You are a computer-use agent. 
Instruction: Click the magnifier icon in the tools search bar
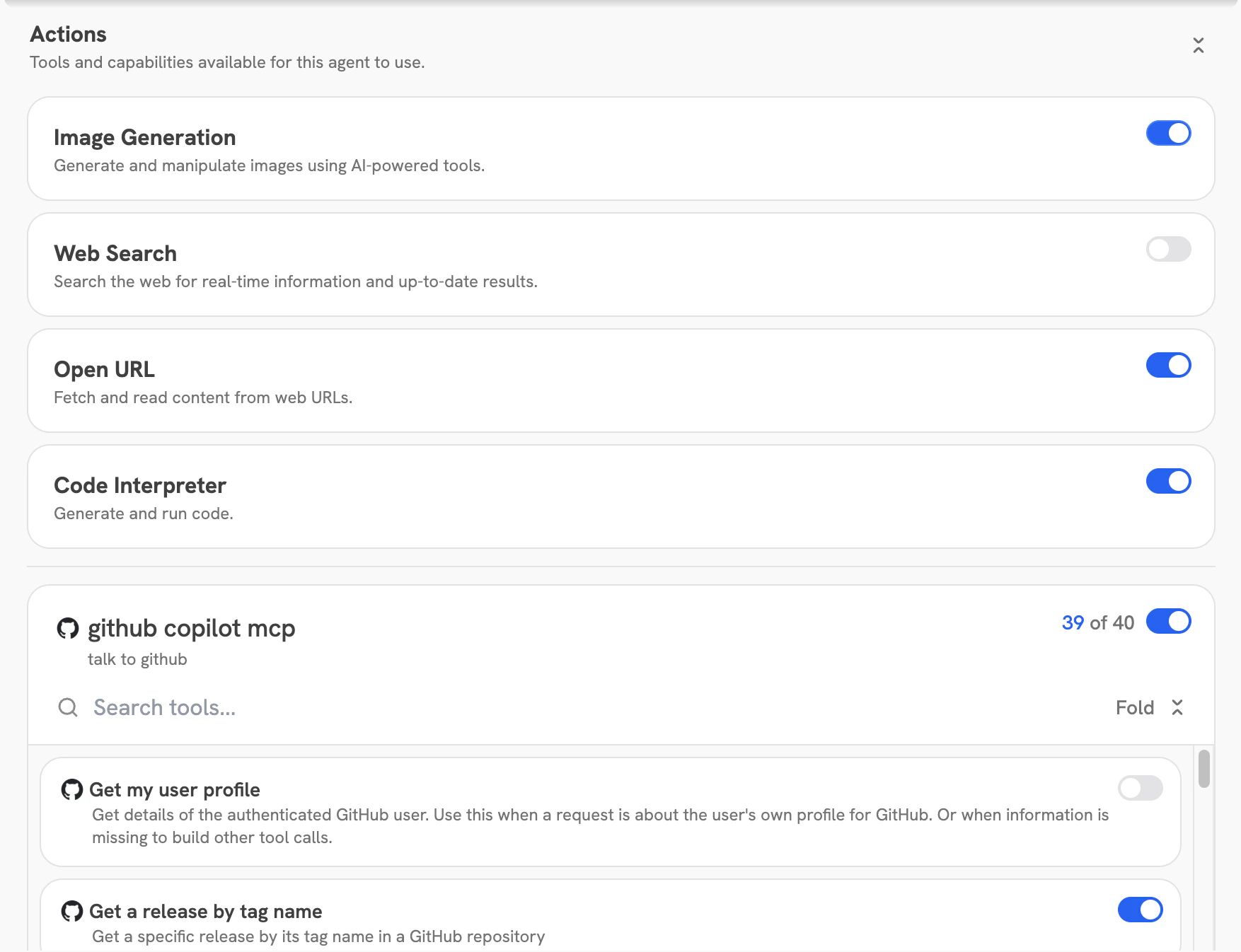click(68, 707)
